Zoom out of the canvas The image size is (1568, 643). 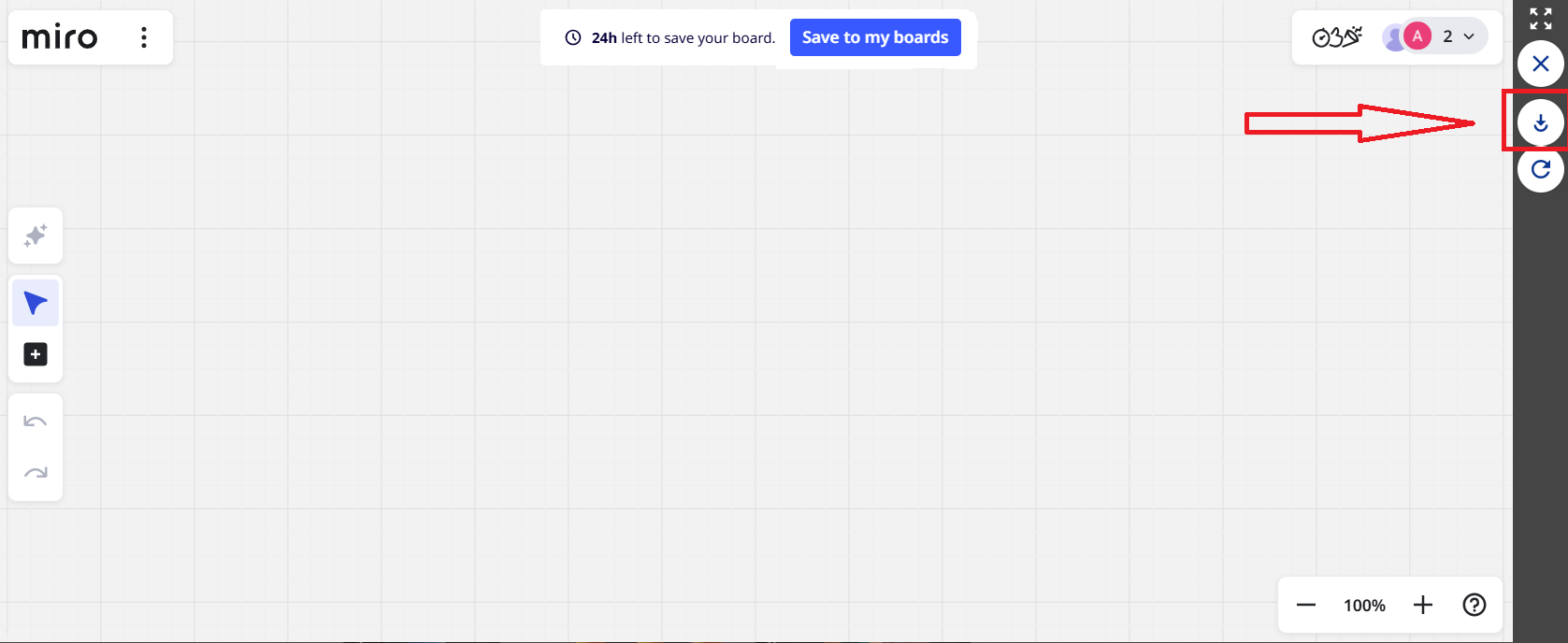click(x=1305, y=605)
